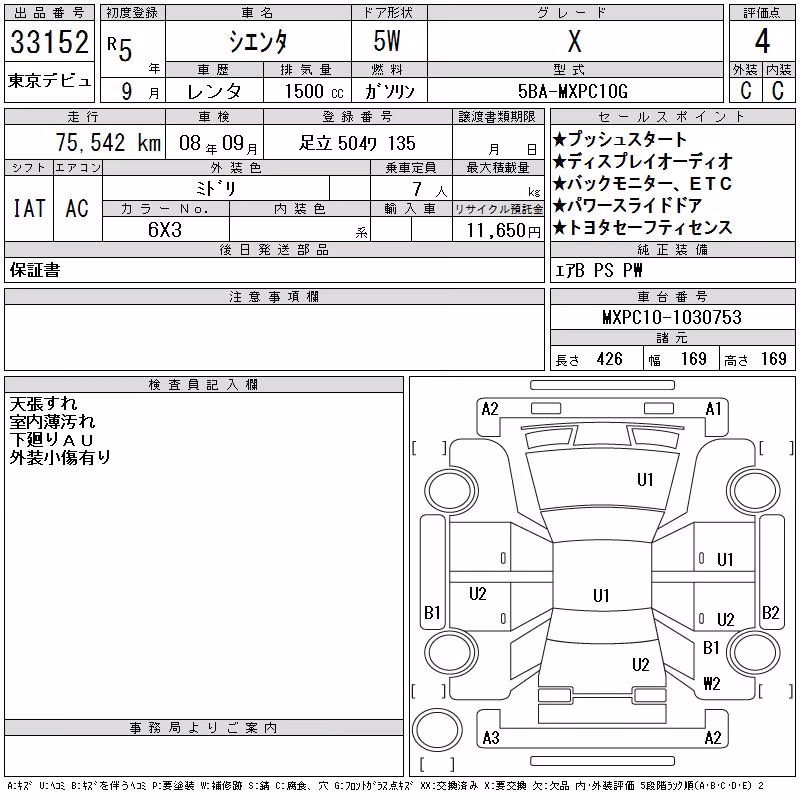Click the 東京デビュ auction label

point(49,81)
